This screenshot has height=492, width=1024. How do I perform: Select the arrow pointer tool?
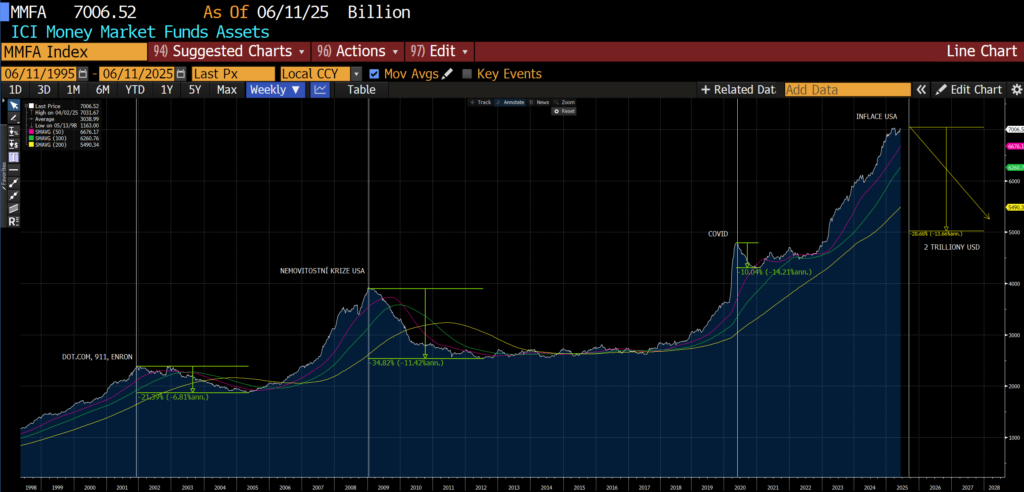14,105
